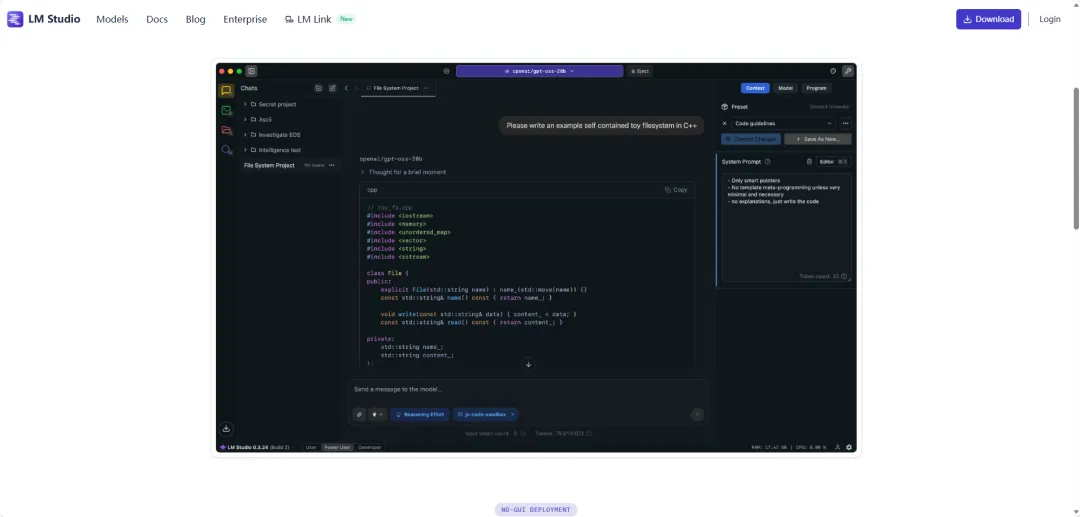Open File System Project chat options ellipsis
The image size is (1080, 517).
click(x=331, y=165)
